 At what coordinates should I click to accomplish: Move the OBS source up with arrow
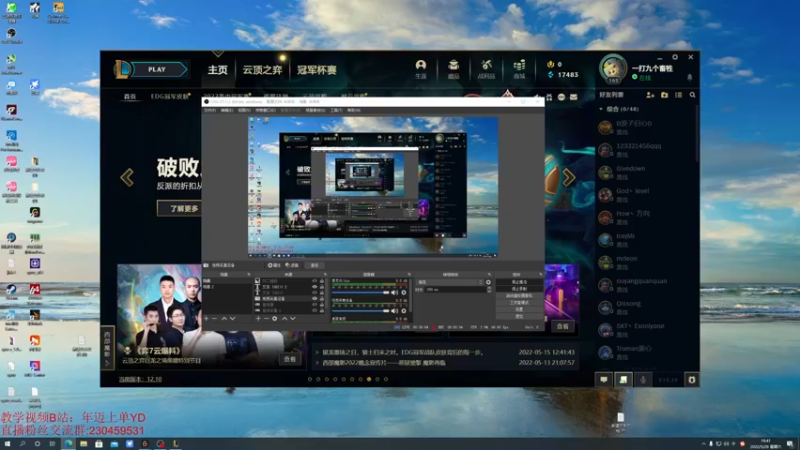[x=285, y=318]
